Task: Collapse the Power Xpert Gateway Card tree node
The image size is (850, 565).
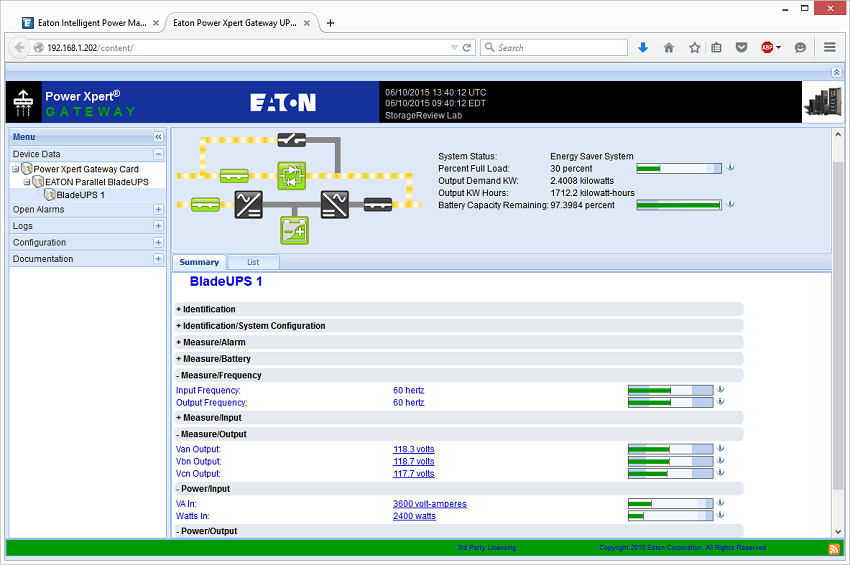Action: [x=16, y=169]
